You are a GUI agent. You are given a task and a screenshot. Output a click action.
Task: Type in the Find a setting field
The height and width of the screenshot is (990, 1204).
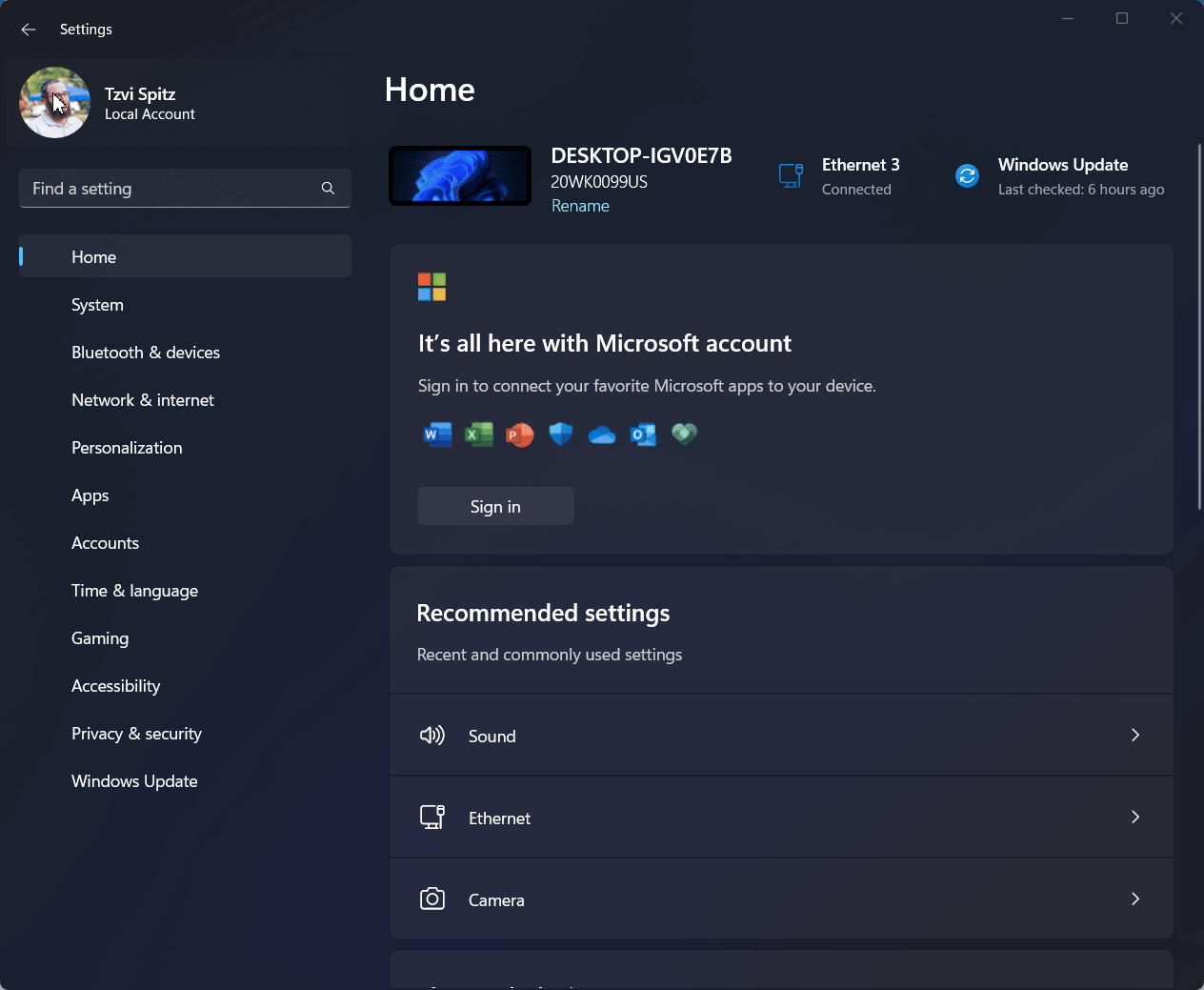[x=171, y=189]
